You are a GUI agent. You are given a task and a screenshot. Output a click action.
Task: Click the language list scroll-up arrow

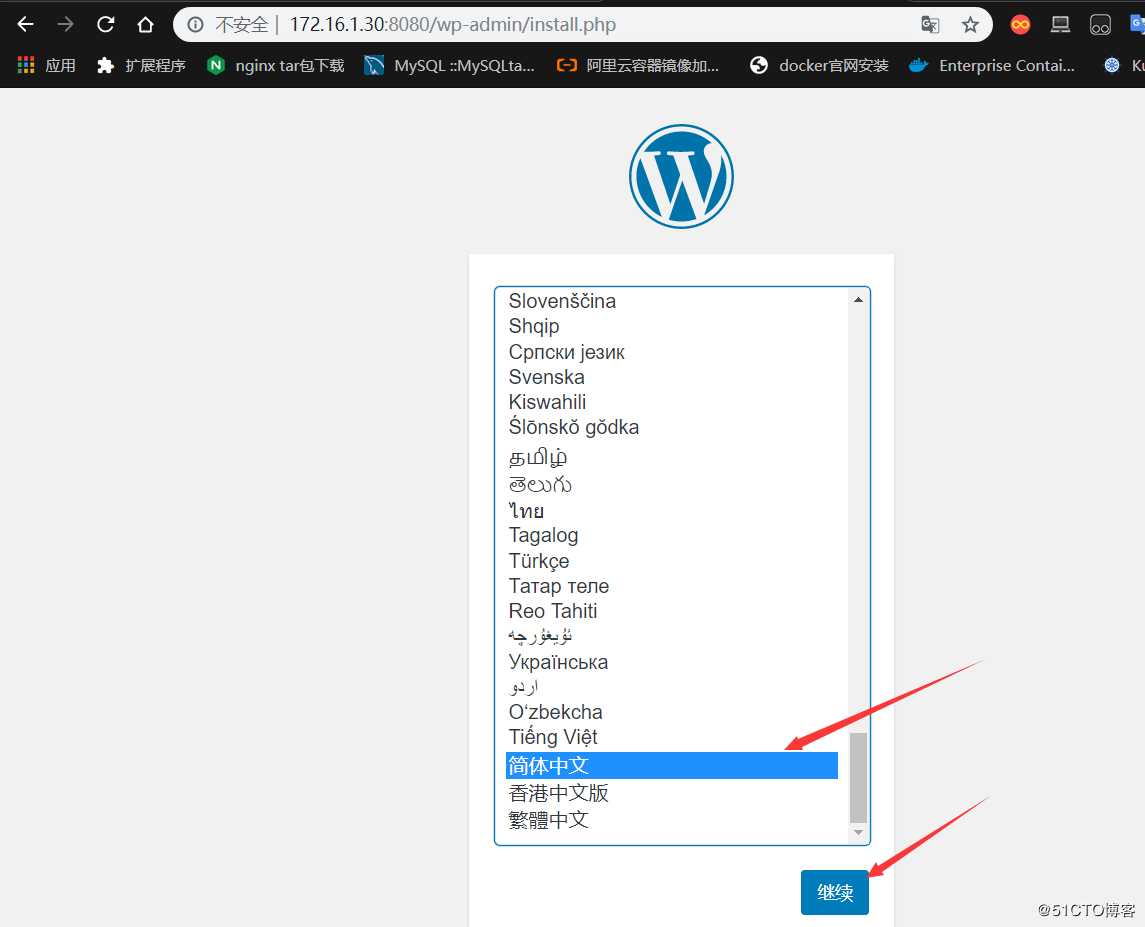pos(858,300)
